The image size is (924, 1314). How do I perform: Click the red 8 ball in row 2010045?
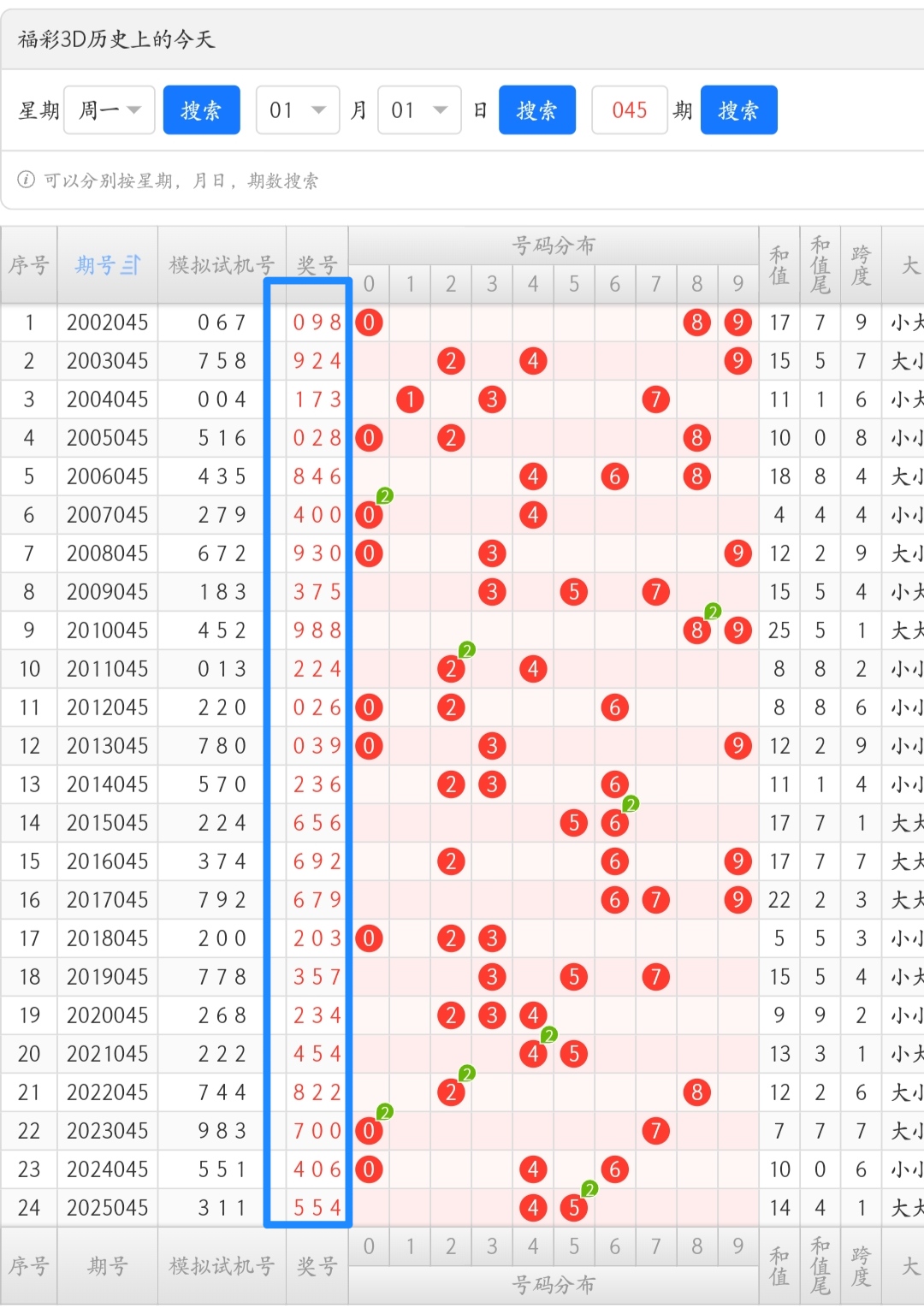point(697,630)
